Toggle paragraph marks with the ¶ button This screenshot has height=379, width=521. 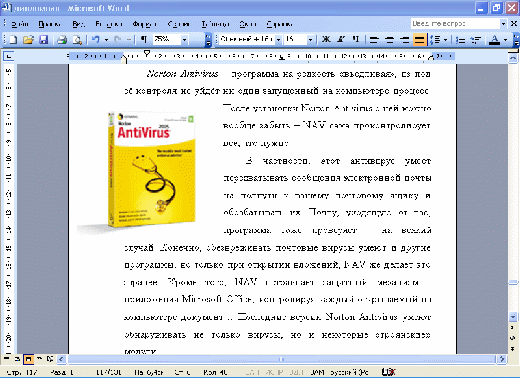pos(144,40)
